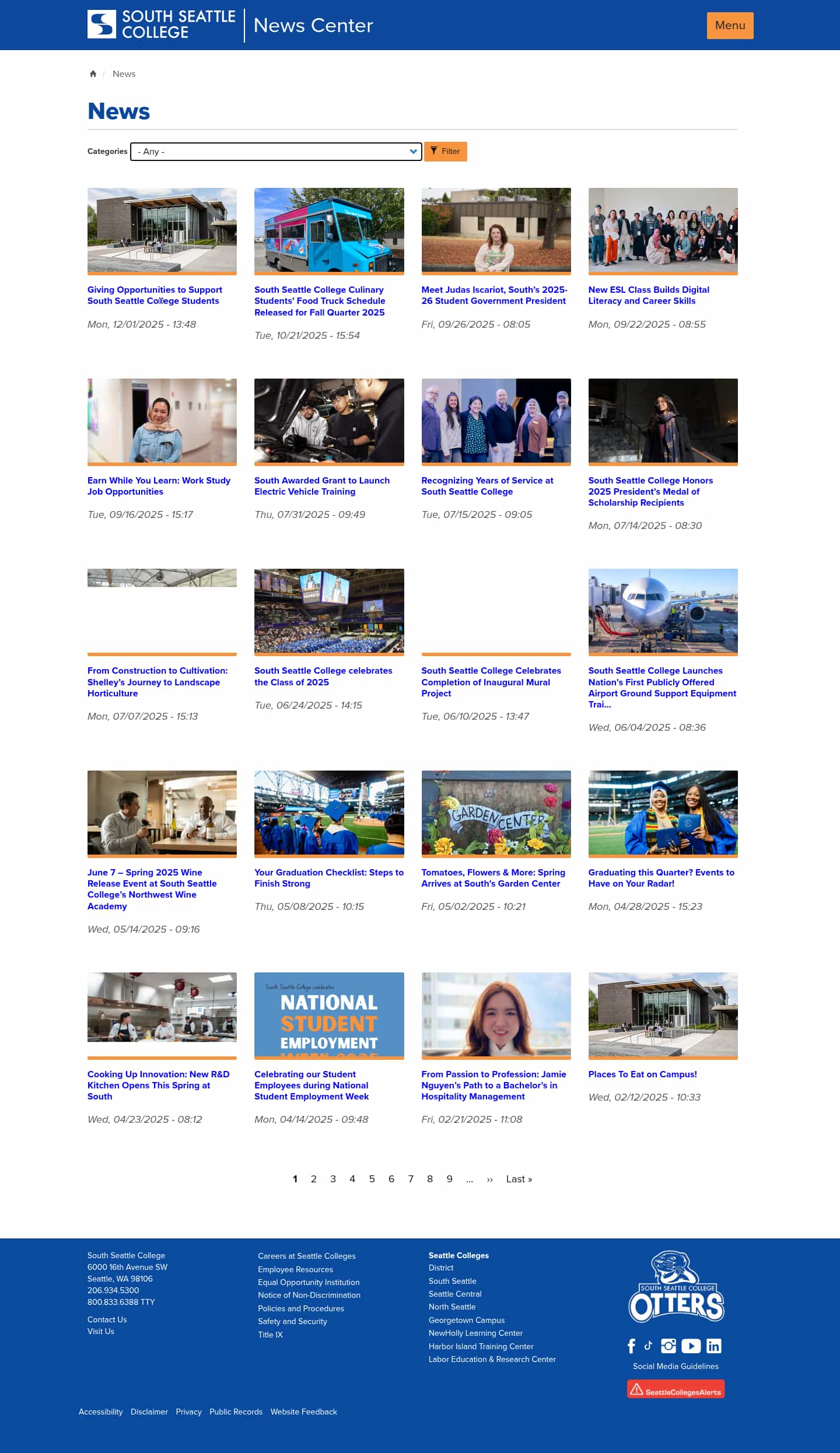
Task: Go to pagination page 5
Action: coord(372,1179)
